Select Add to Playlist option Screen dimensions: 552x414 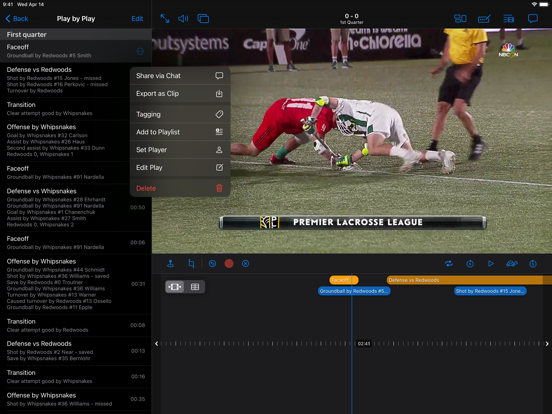[x=180, y=132]
